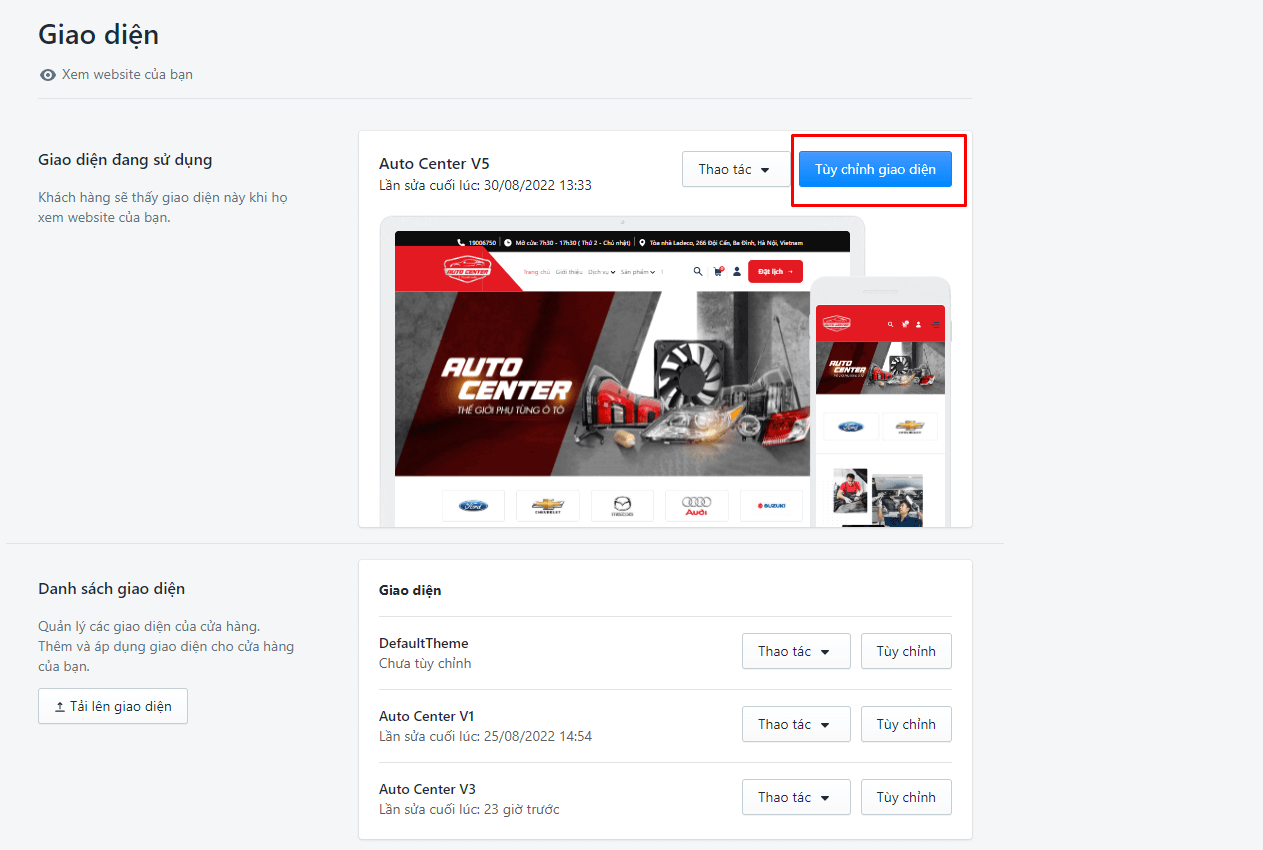Click Ford brand logo in desktop preview
The image size is (1263, 850).
(x=473, y=506)
